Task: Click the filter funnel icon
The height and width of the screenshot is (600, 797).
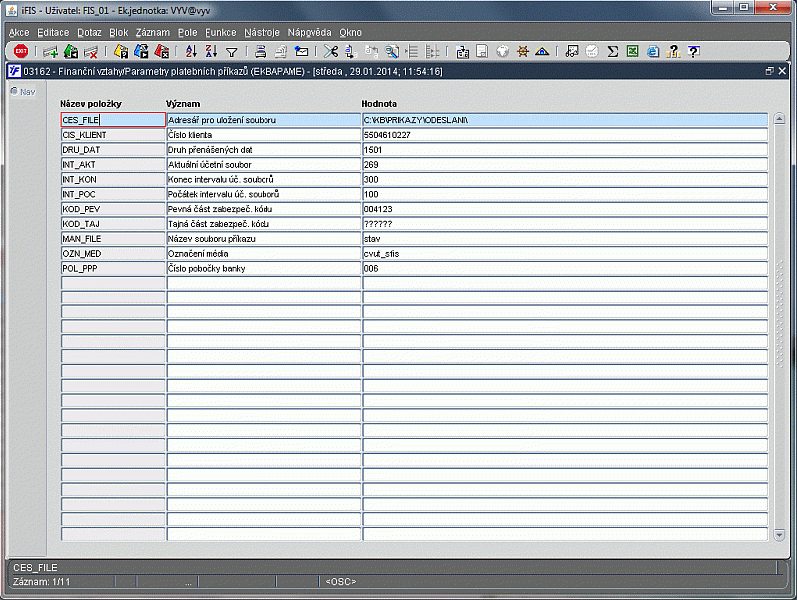Action: point(231,51)
